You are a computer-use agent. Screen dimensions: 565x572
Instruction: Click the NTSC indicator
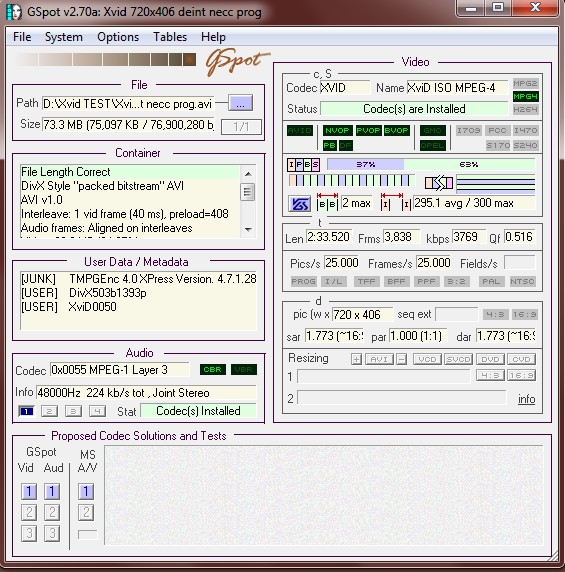point(522,281)
